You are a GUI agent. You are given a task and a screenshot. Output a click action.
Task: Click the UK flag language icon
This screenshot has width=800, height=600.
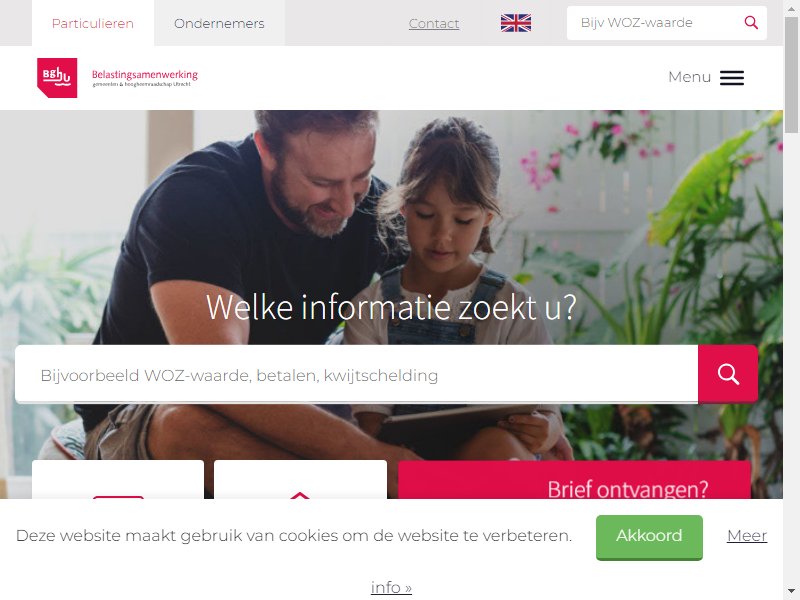click(516, 23)
